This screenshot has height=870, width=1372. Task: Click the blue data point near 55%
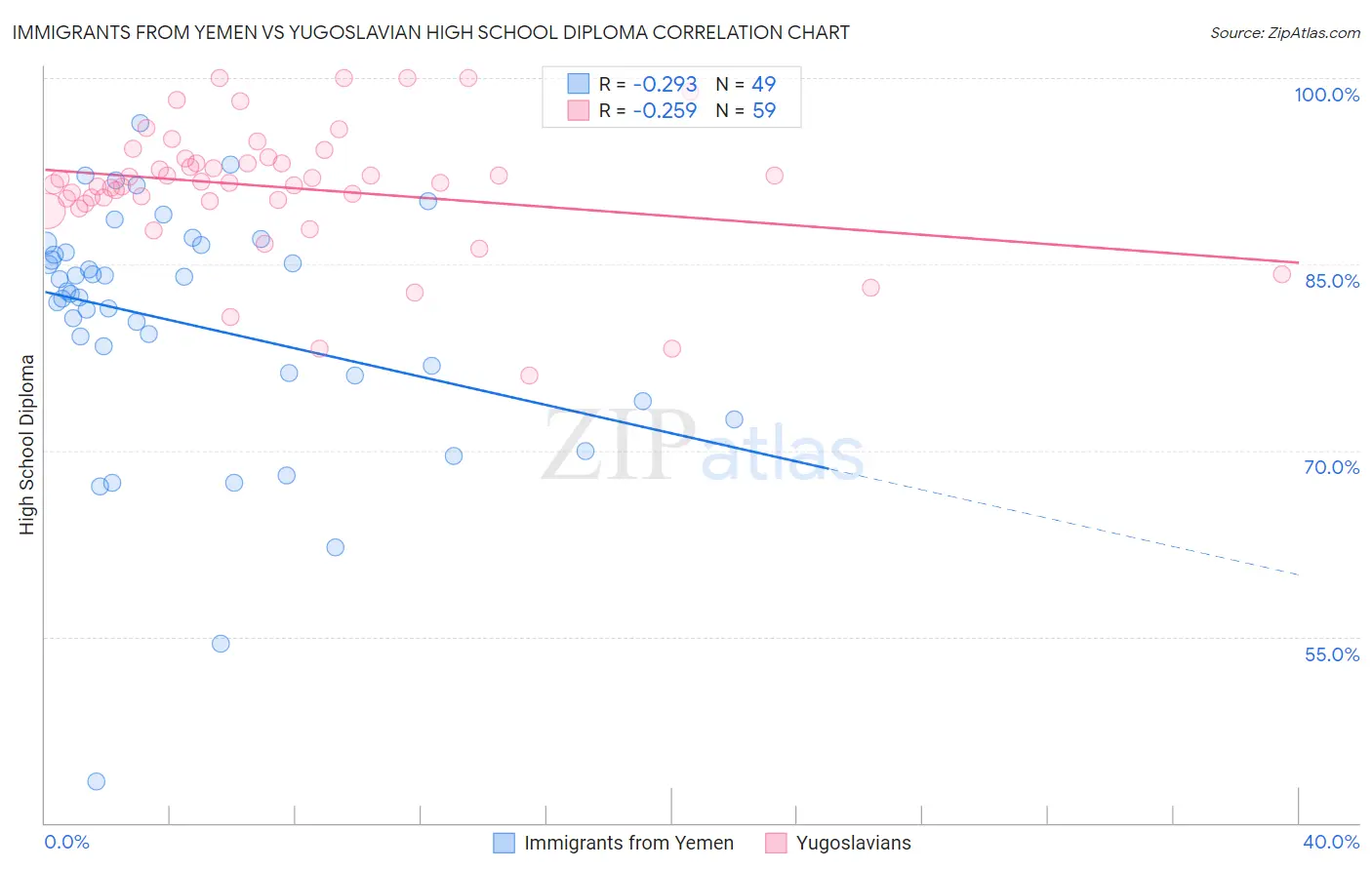tap(221, 644)
